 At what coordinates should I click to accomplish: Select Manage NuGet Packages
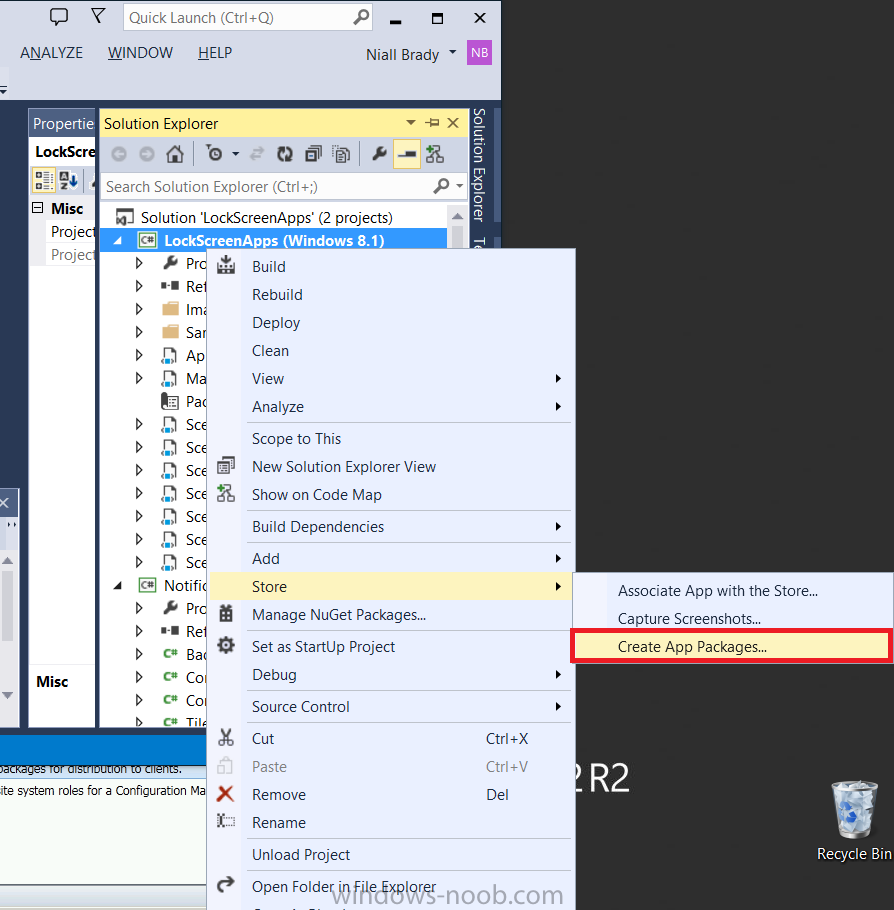[391, 615]
